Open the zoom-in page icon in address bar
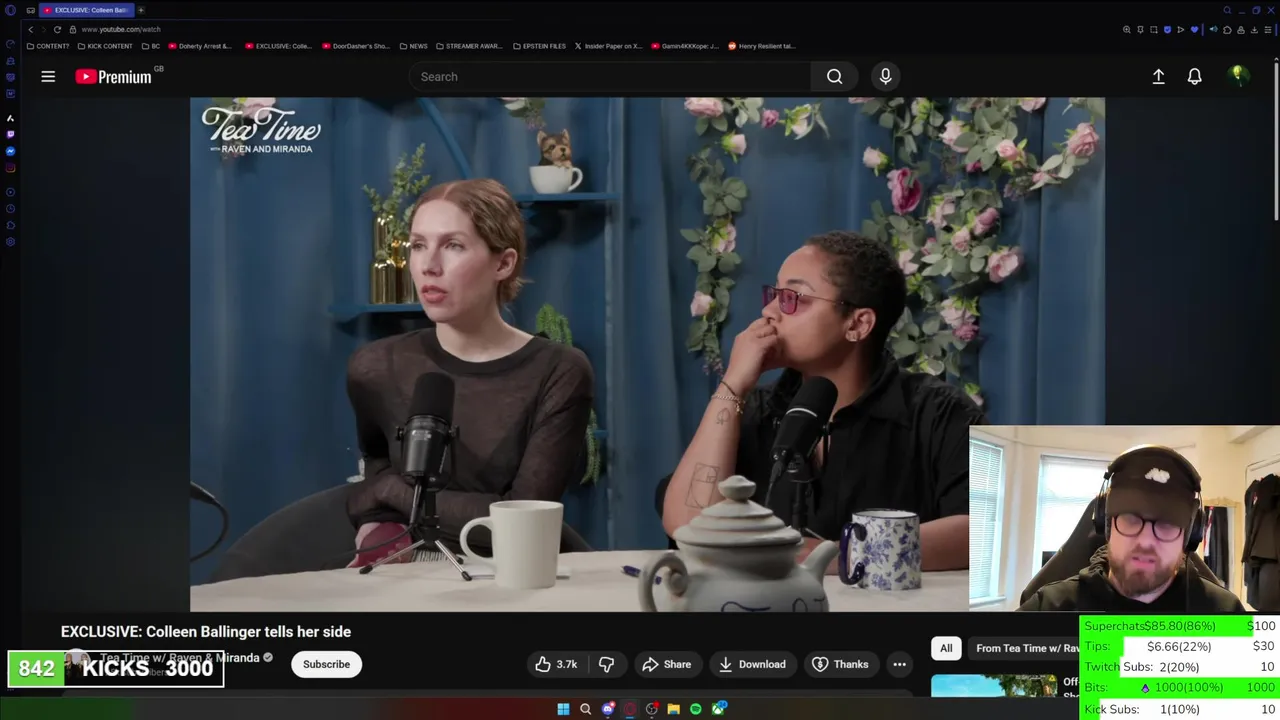The width and height of the screenshot is (1280, 720). click(x=1127, y=30)
